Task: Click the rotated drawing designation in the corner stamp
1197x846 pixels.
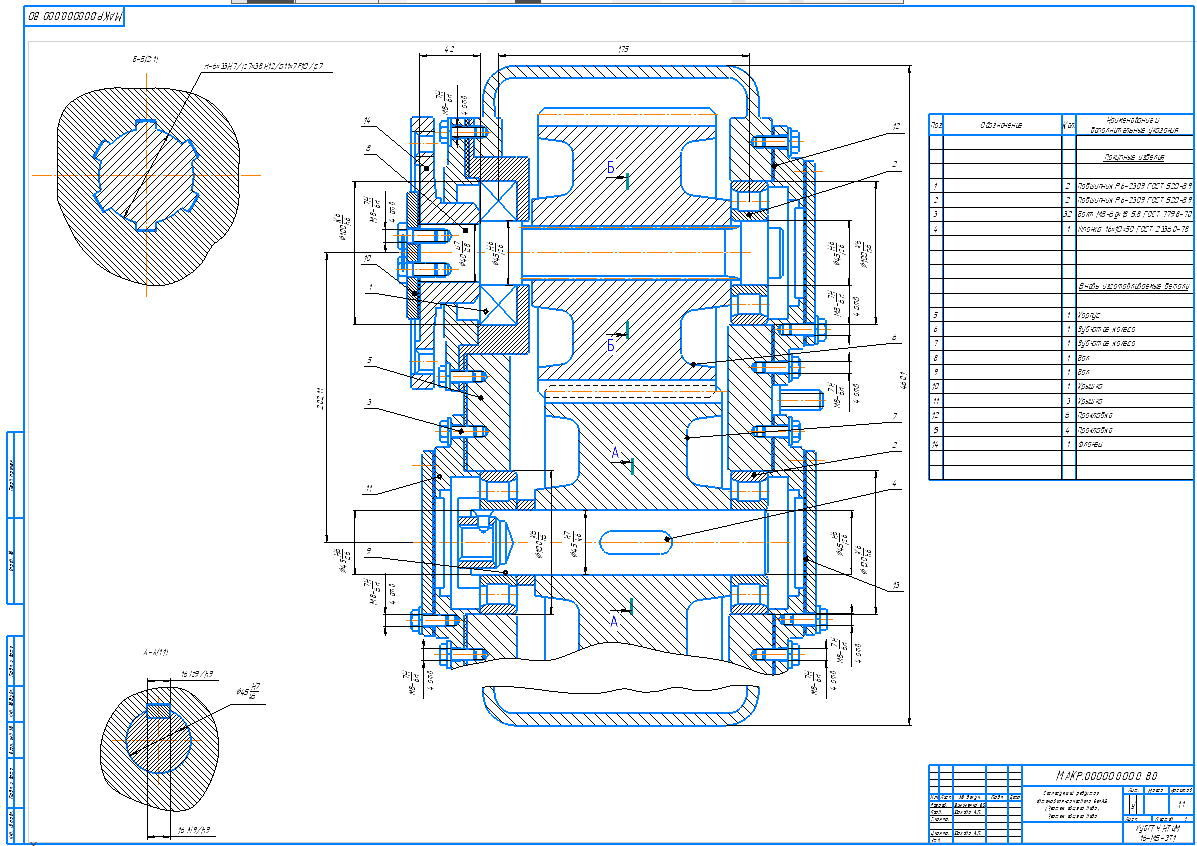Action: point(75,16)
